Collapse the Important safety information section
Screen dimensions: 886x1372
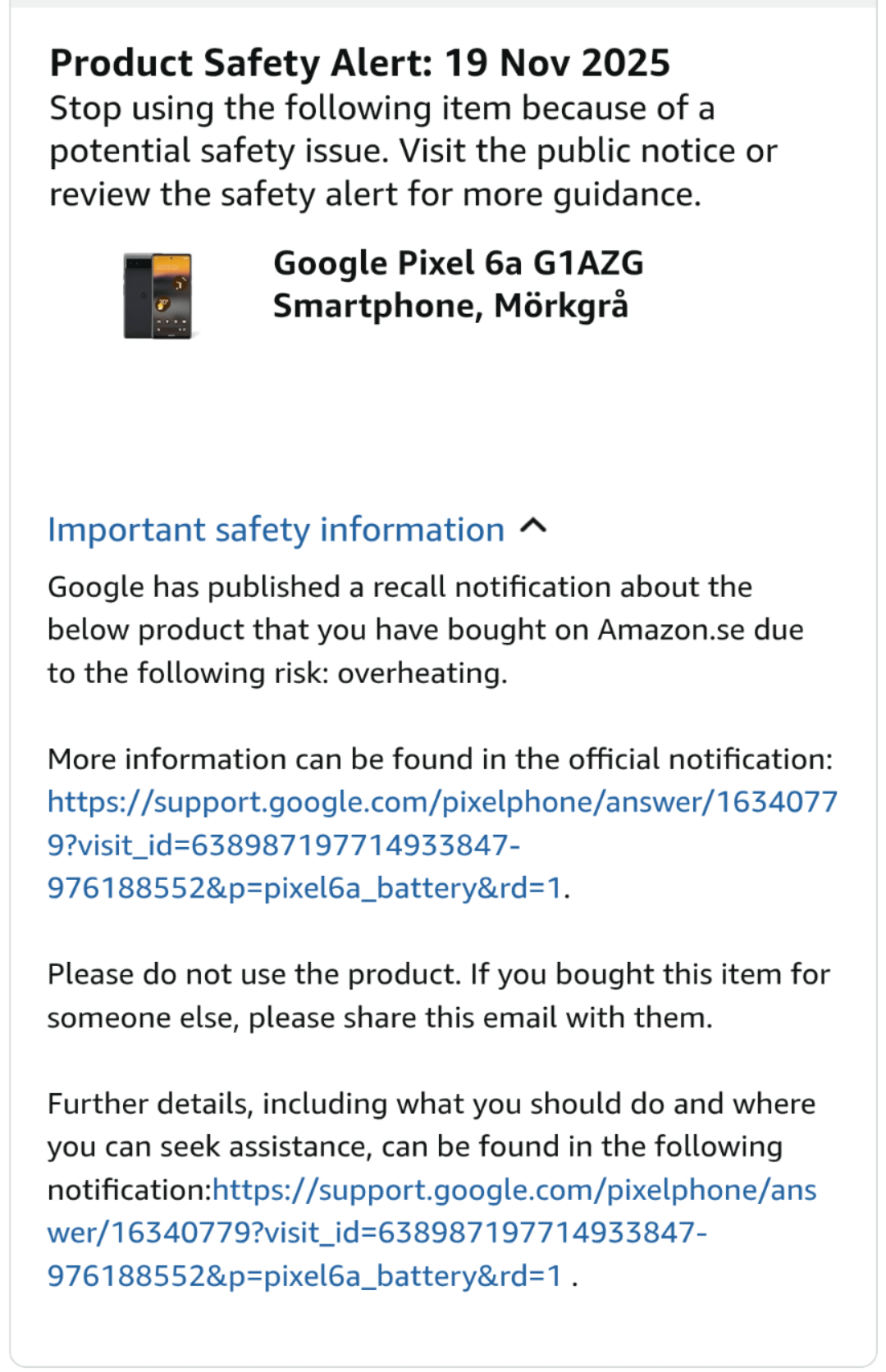(x=297, y=530)
